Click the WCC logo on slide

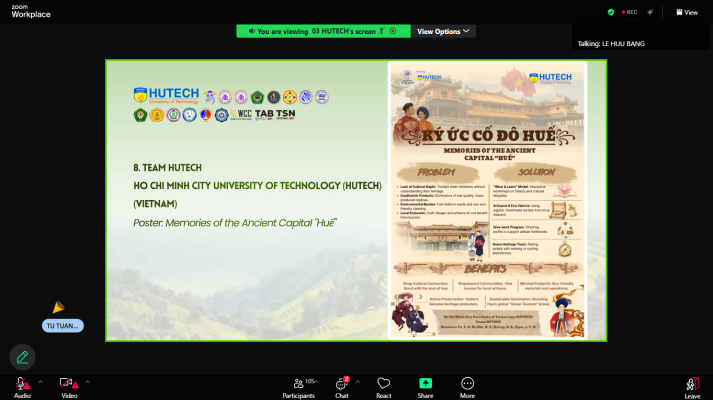[241, 114]
